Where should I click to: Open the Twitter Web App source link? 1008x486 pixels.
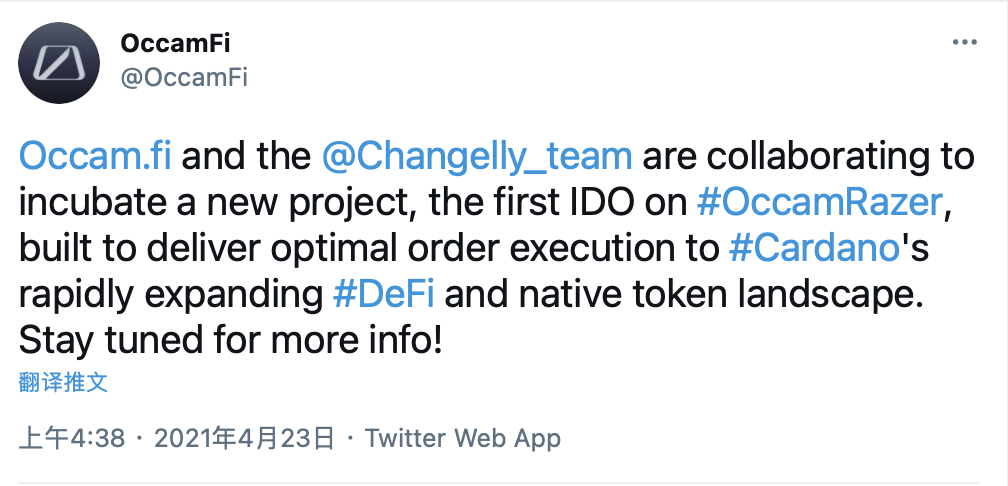(463, 438)
